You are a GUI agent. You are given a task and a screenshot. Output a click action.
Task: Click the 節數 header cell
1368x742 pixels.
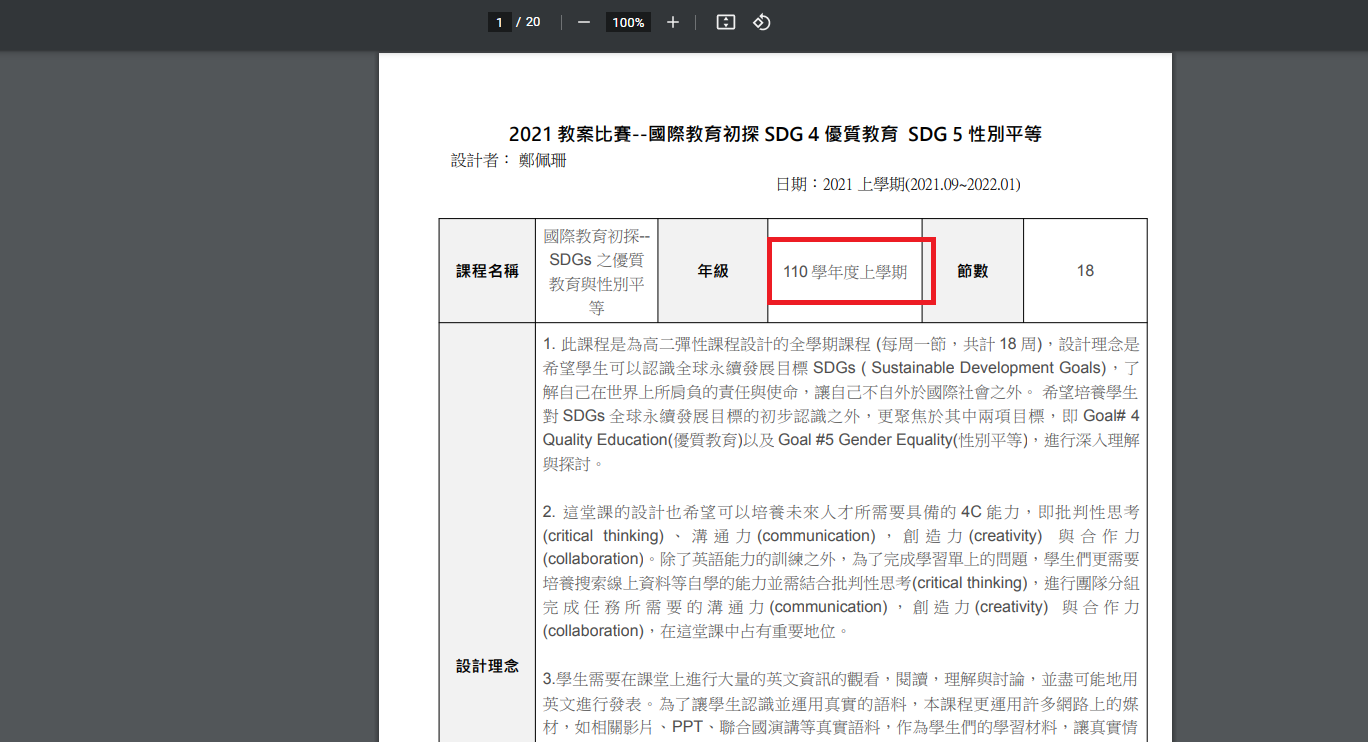pos(973,271)
